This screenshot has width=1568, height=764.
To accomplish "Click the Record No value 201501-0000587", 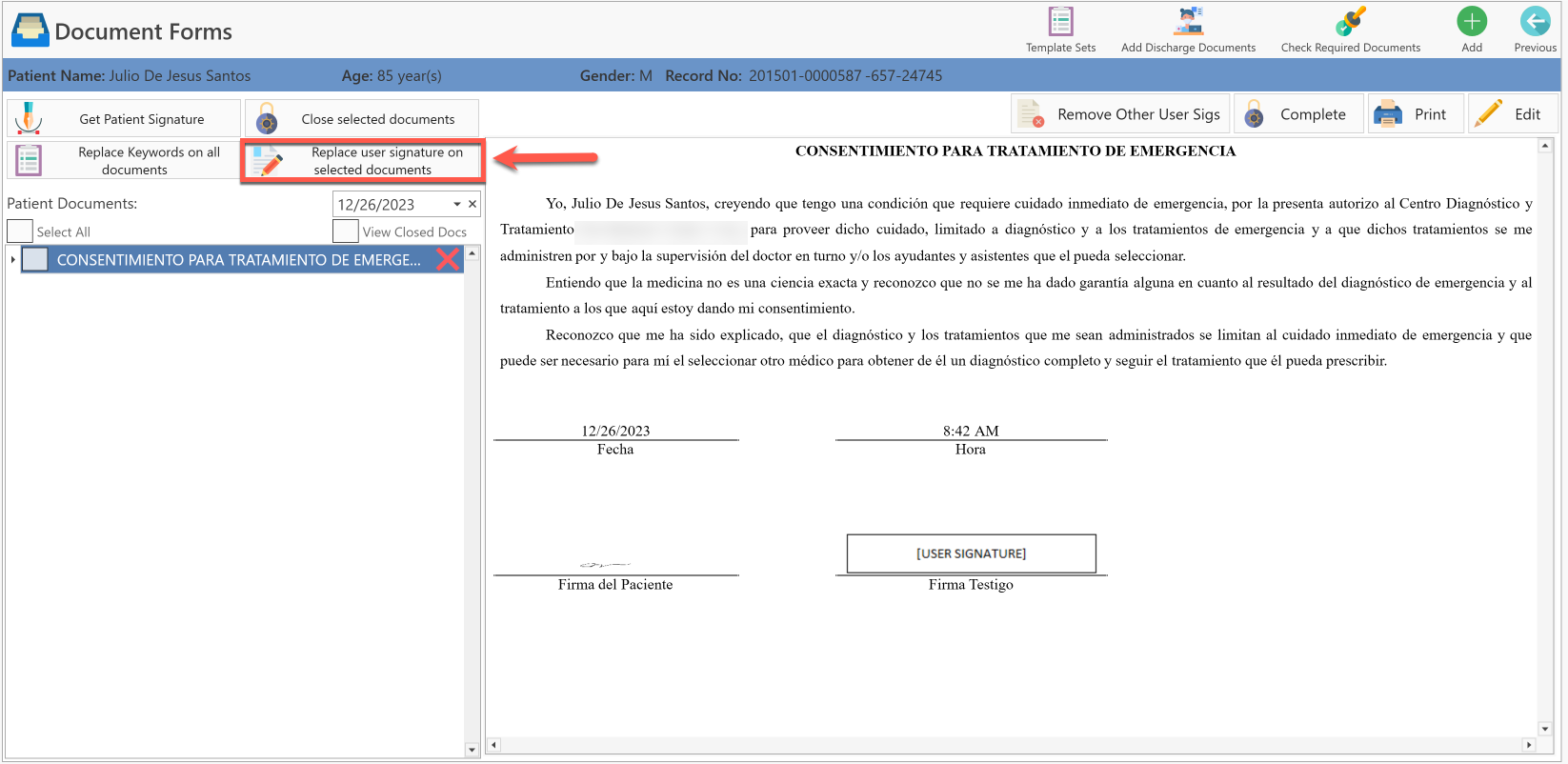I will pyautogui.click(x=845, y=75).
